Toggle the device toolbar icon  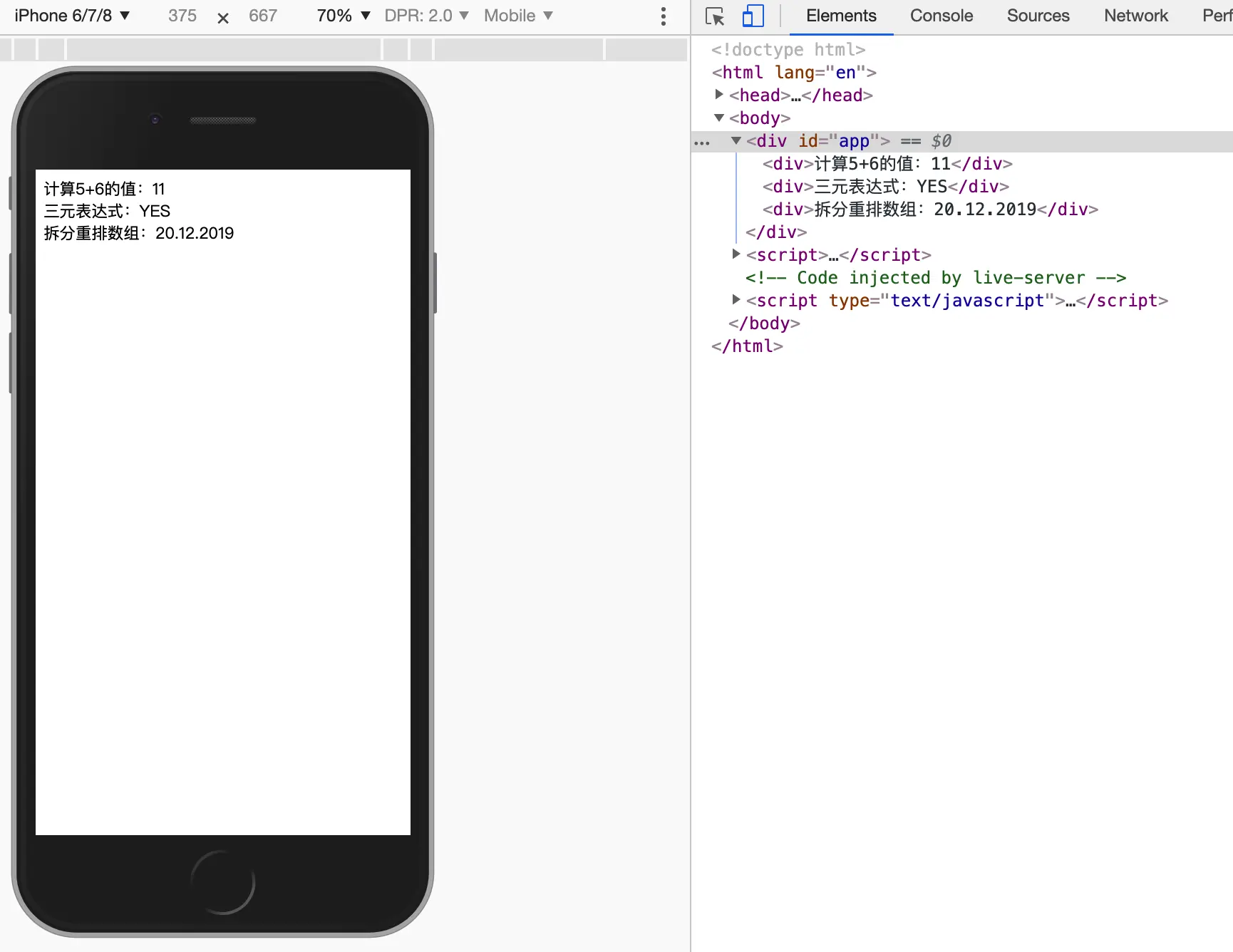coord(753,16)
